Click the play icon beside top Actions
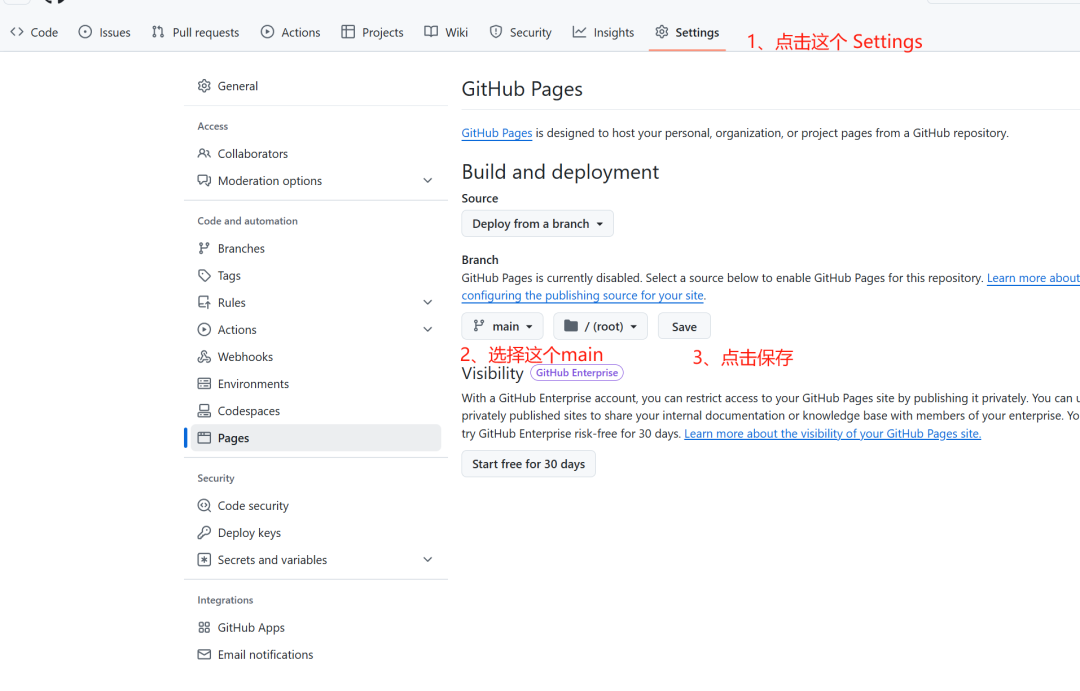 pyautogui.click(x=267, y=32)
